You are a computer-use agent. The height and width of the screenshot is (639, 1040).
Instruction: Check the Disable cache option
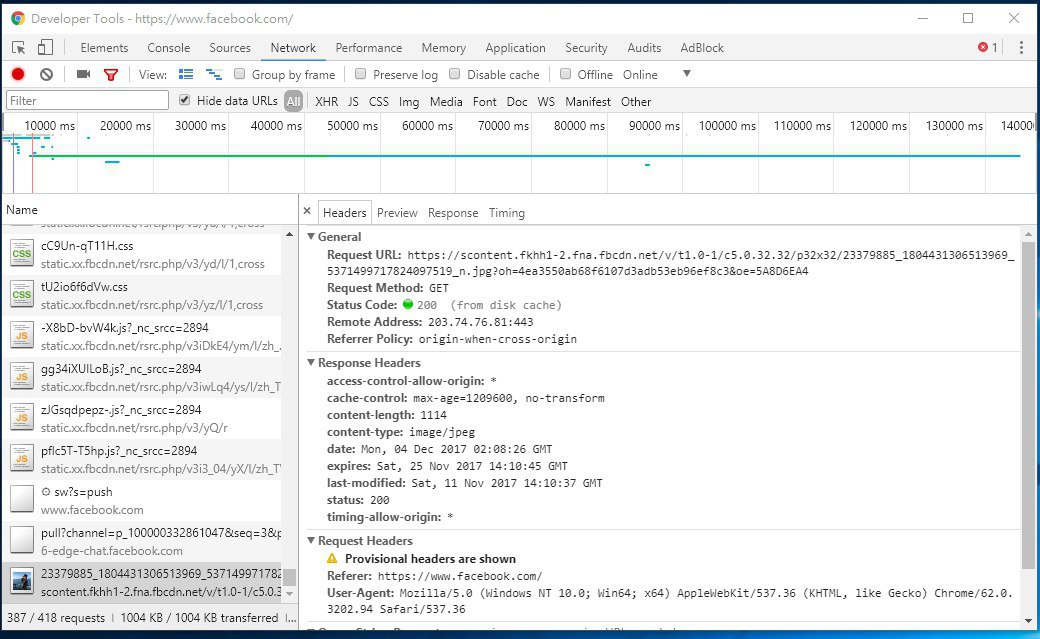coord(455,75)
